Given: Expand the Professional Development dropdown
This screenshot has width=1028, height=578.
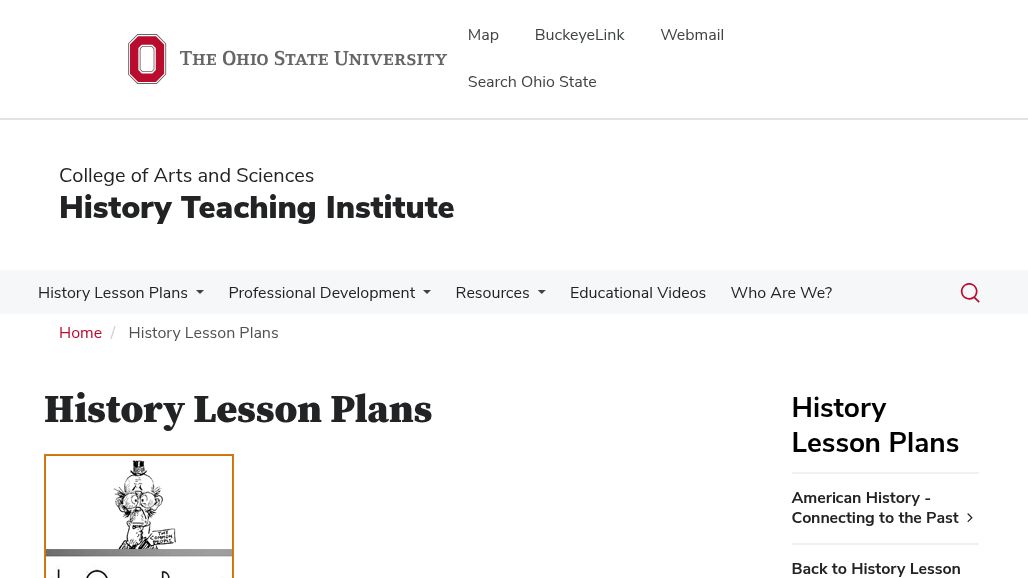Looking at the screenshot, I should [x=329, y=293].
